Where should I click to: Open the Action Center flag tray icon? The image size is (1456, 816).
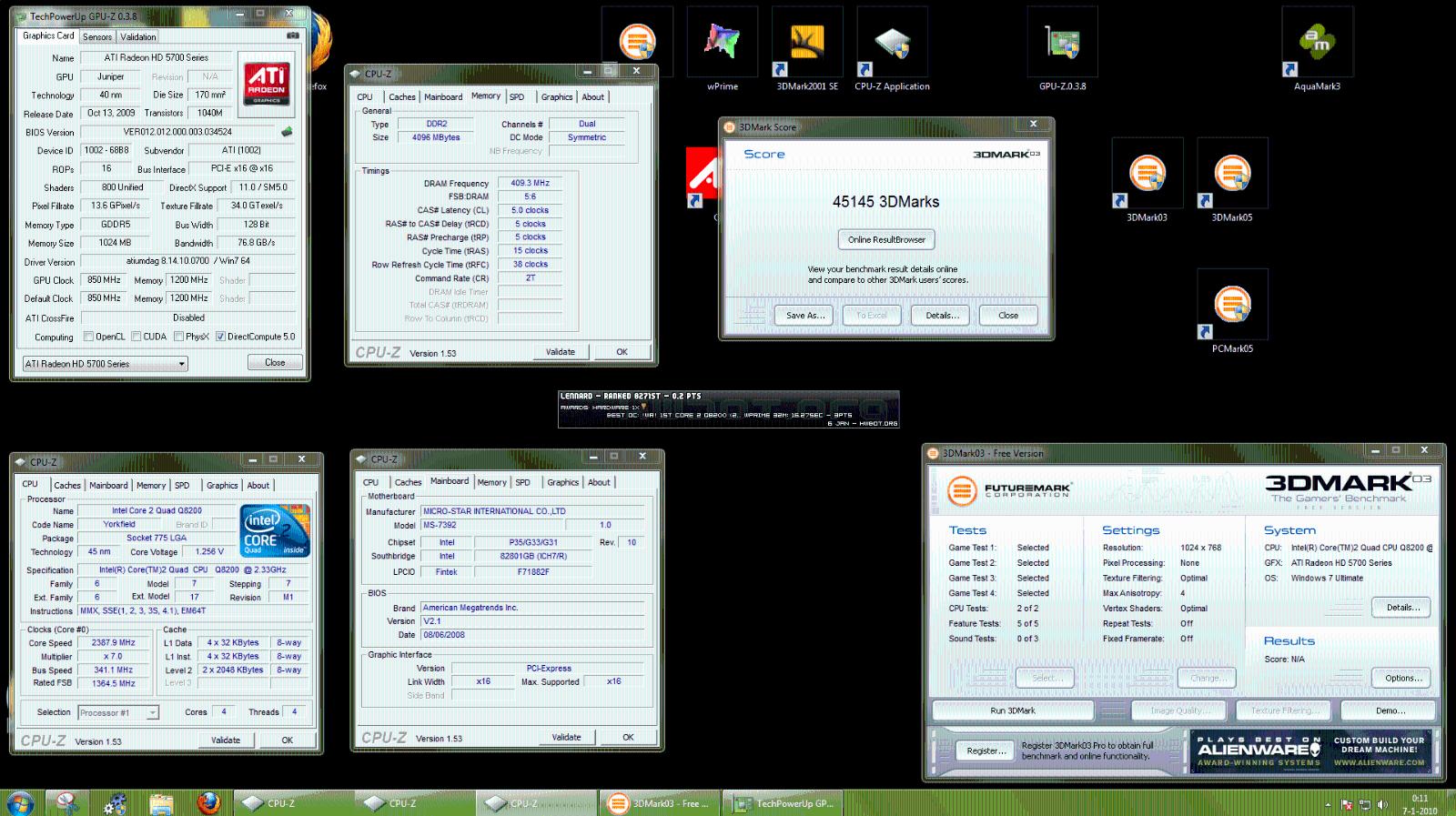(1346, 805)
